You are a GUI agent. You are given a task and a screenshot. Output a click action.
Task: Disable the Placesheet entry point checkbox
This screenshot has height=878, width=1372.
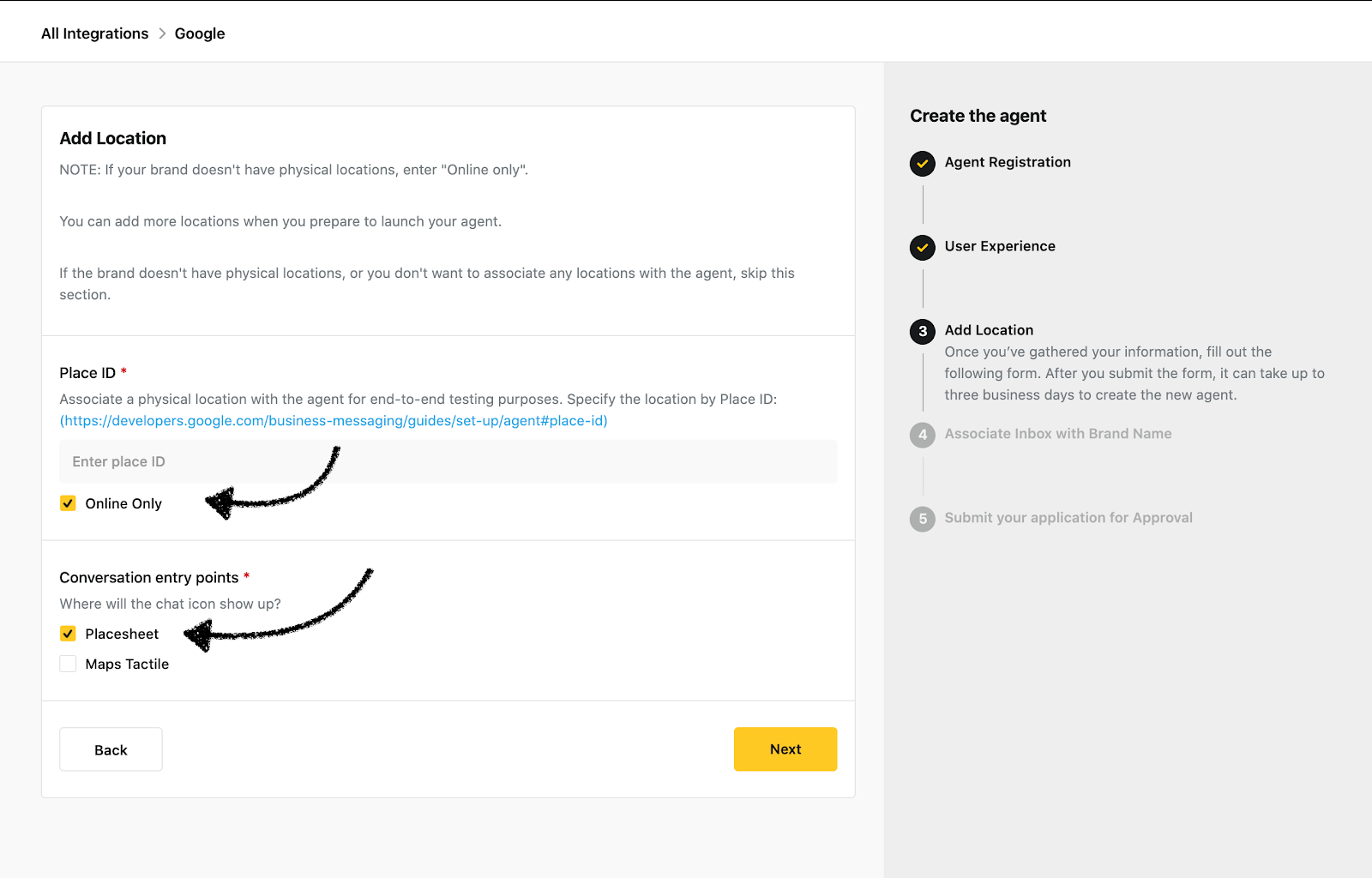(68, 634)
